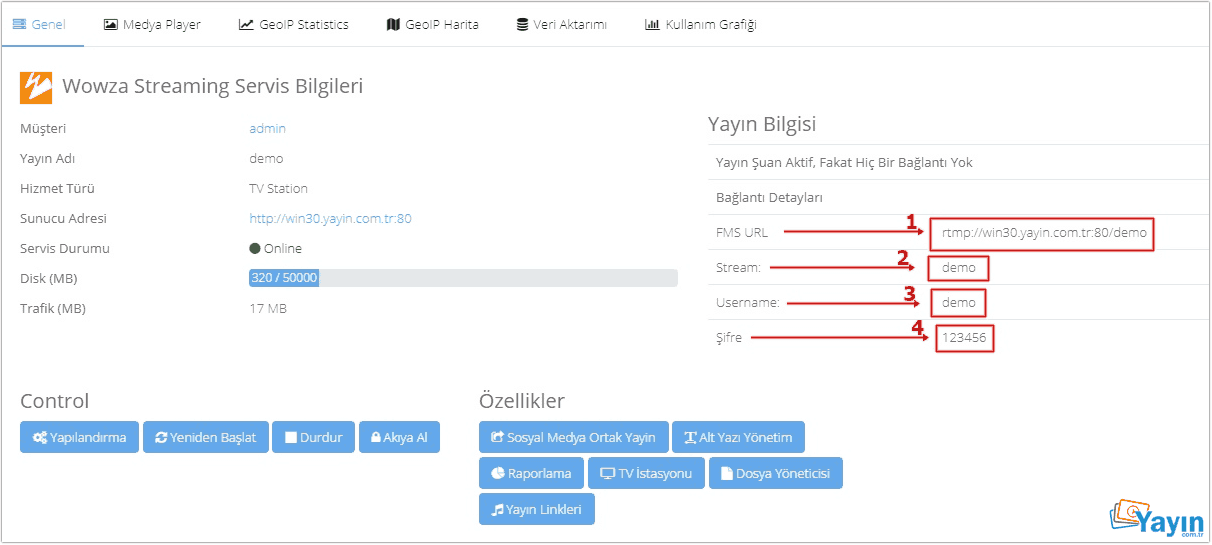This screenshot has height=545, width=1212.
Task: Click the Durdur button
Action: [x=314, y=437]
